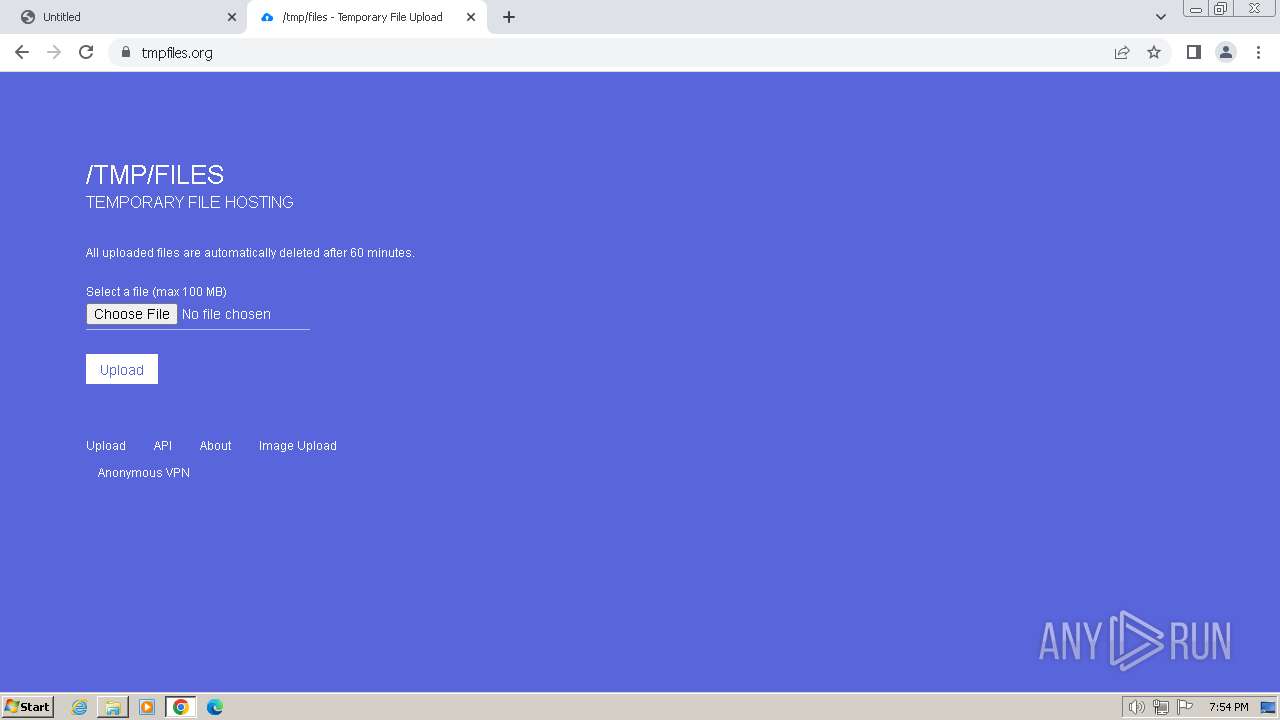Go forward to the next page
This screenshot has width=1280, height=720.
pyautogui.click(x=54, y=52)
